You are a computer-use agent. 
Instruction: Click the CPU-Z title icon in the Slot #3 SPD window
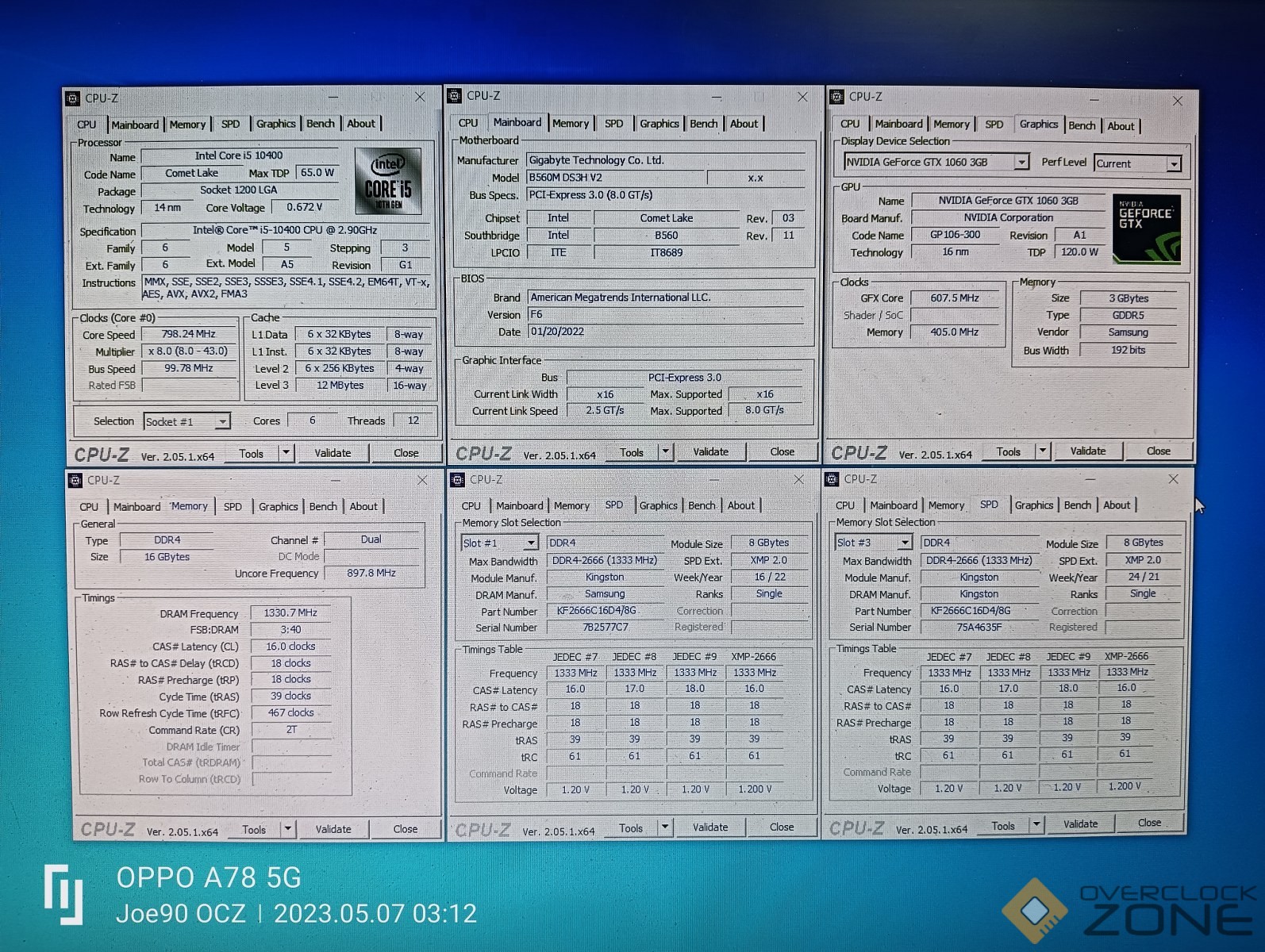coord(832,478)
